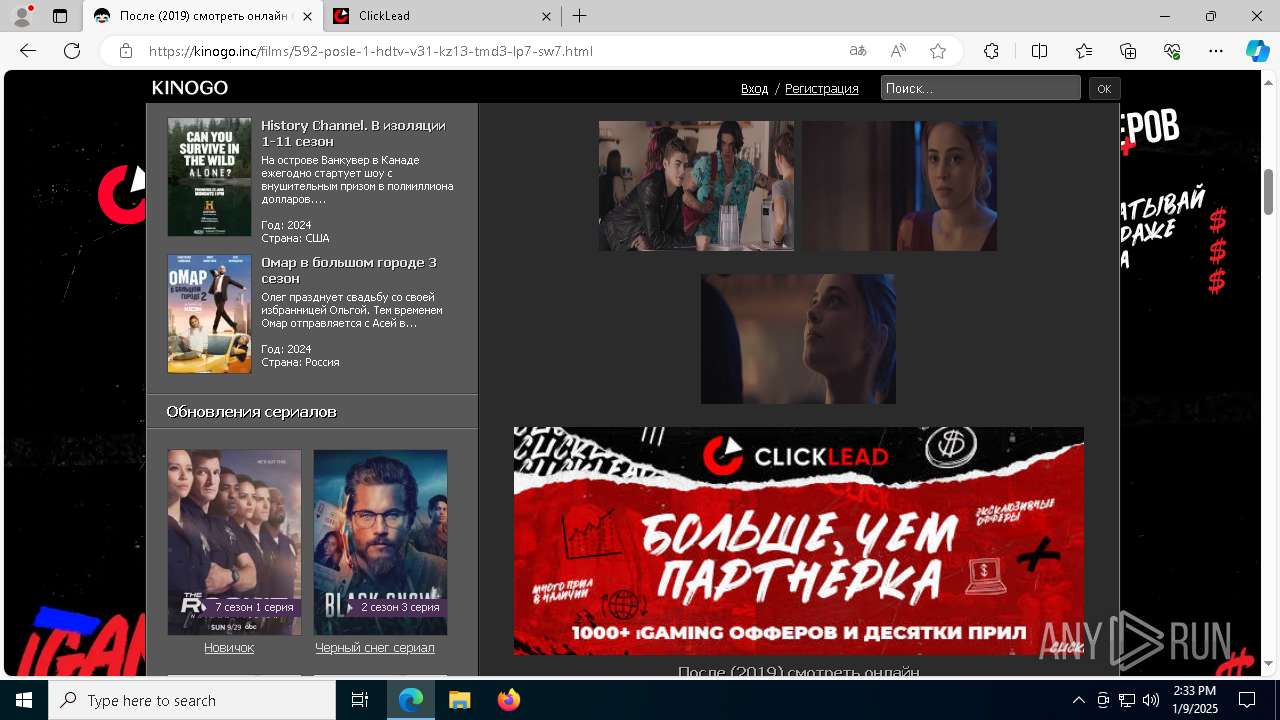Click the KINOGO site logo

pyautogui.click(x=190, y=88)
